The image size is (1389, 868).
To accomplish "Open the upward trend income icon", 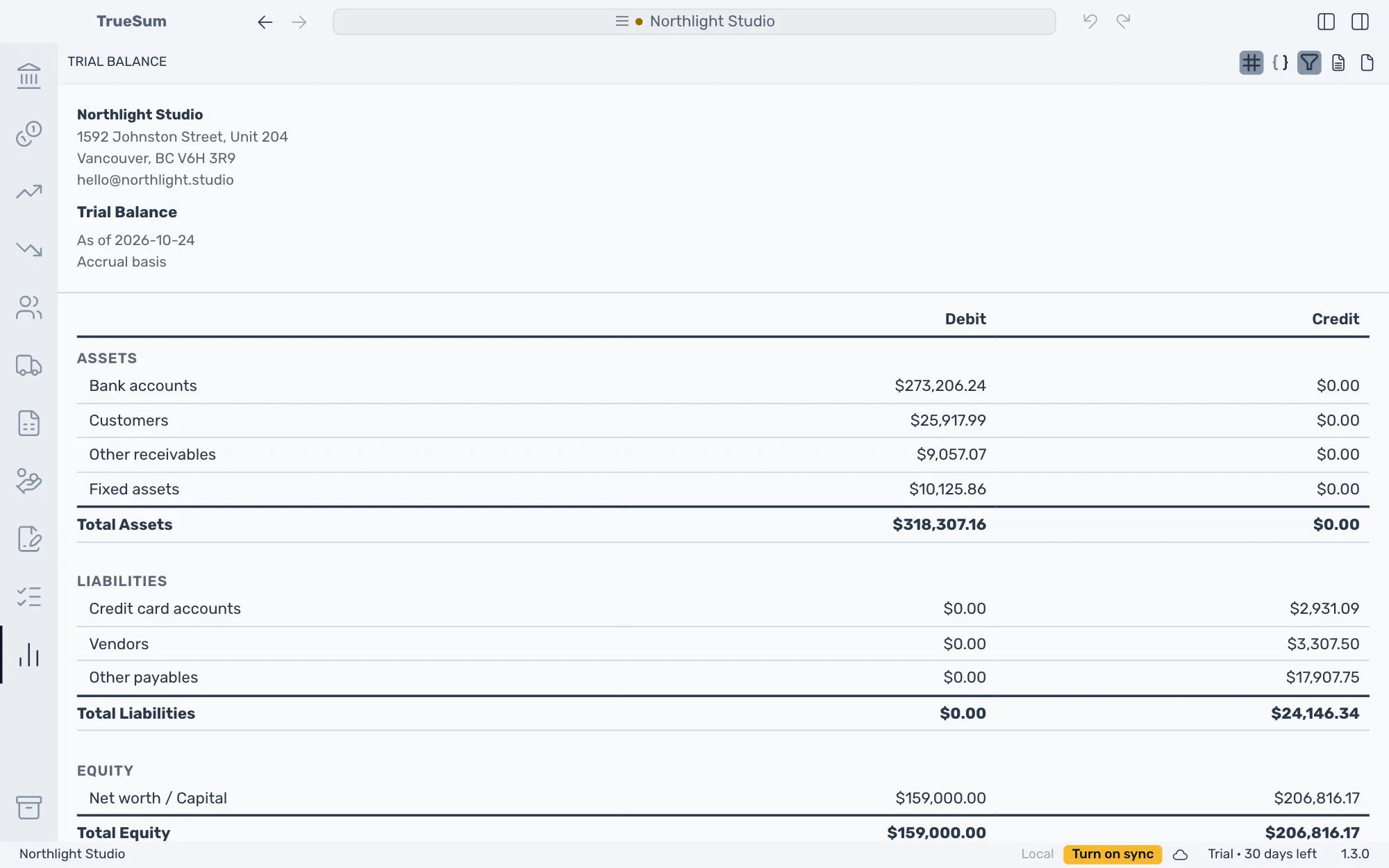I will [28, 192].
